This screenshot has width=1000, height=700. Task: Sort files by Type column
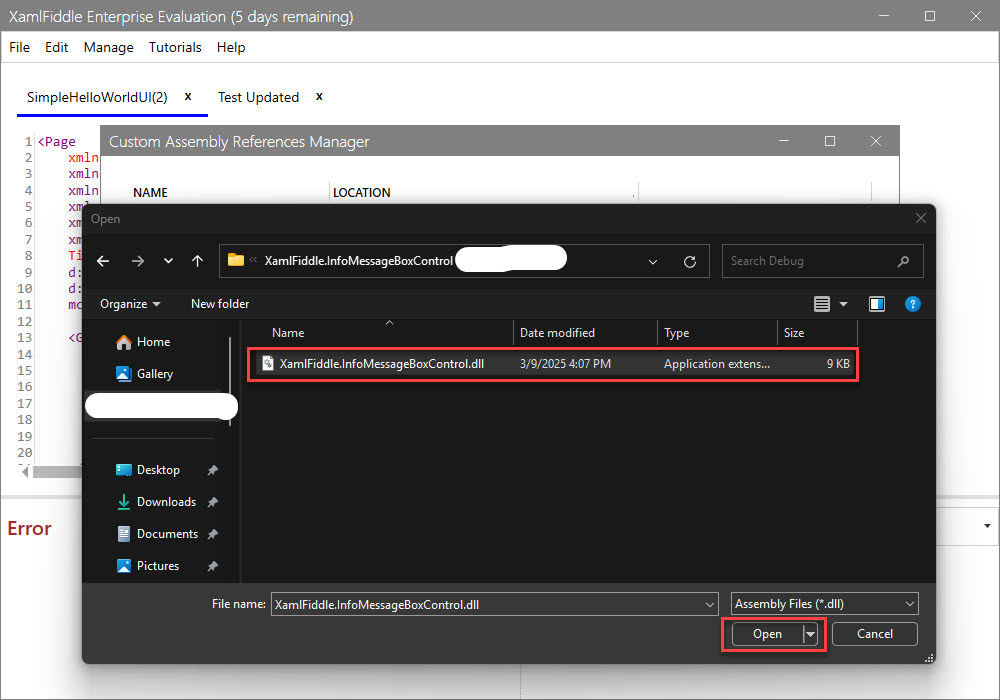pos(677,333)
